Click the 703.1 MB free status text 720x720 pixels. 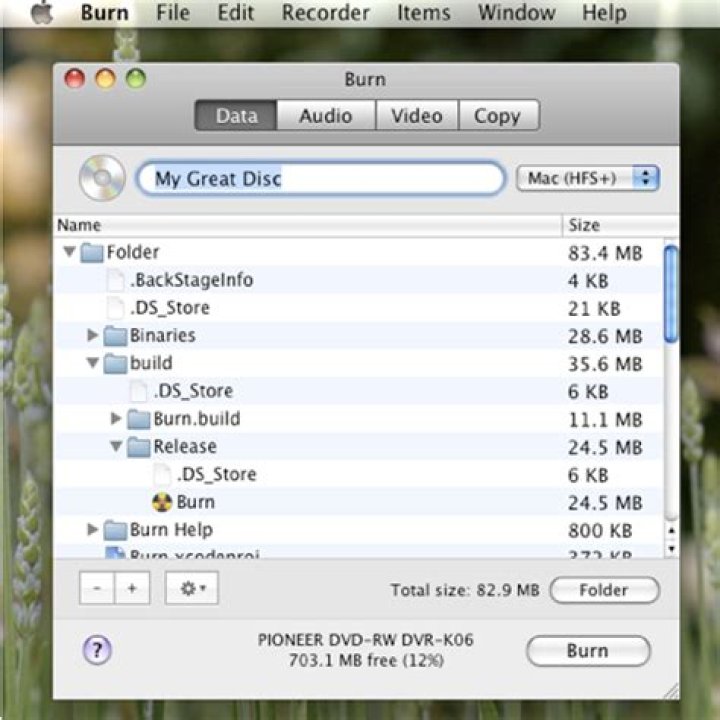pos(366,660)
